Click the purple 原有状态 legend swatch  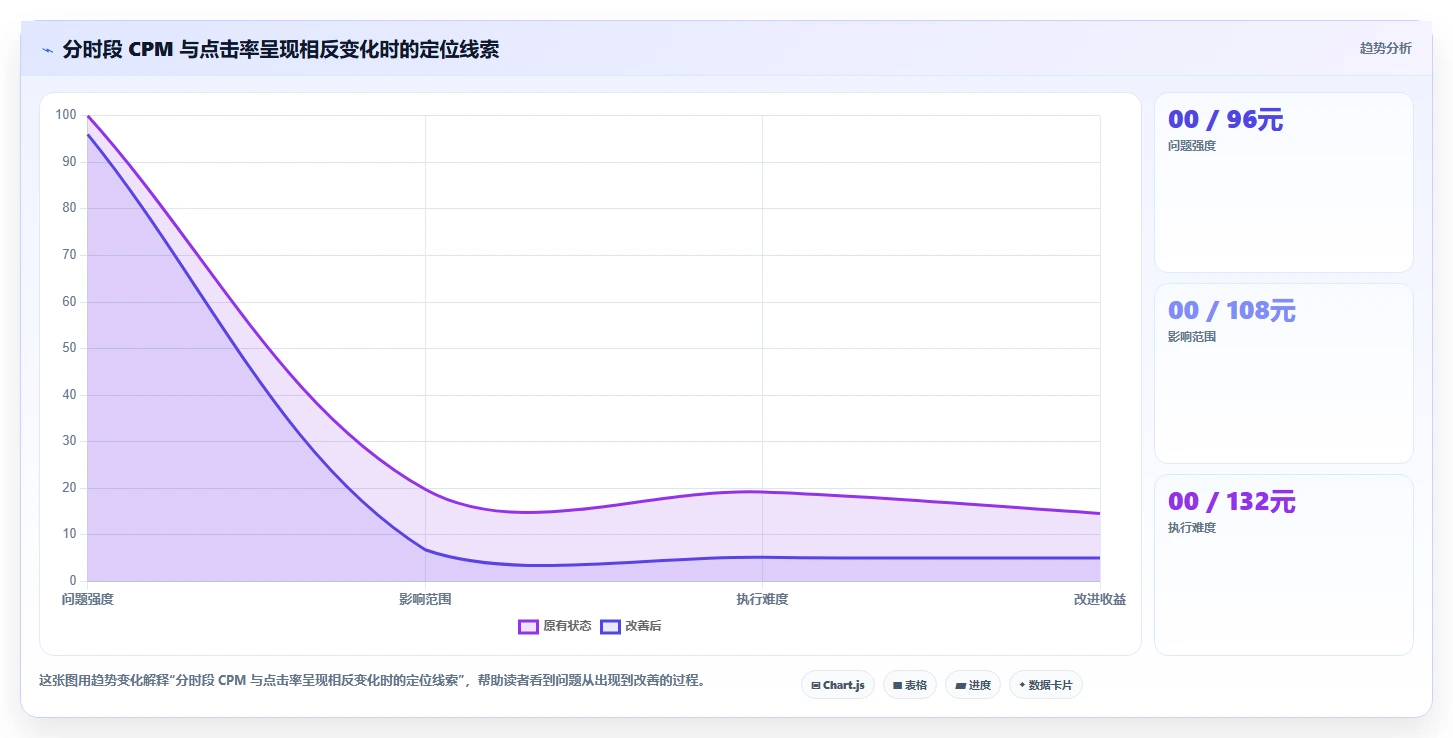[528, 626]
